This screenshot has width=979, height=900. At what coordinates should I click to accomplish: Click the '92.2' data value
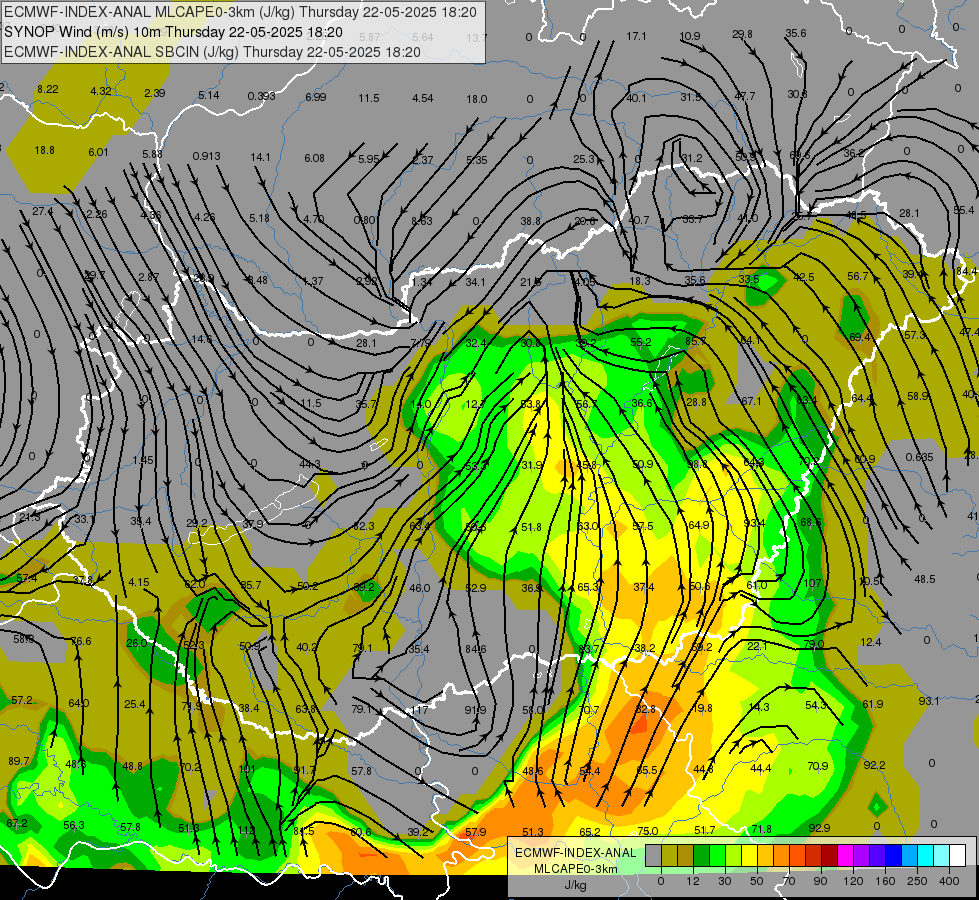click(874, 765)
